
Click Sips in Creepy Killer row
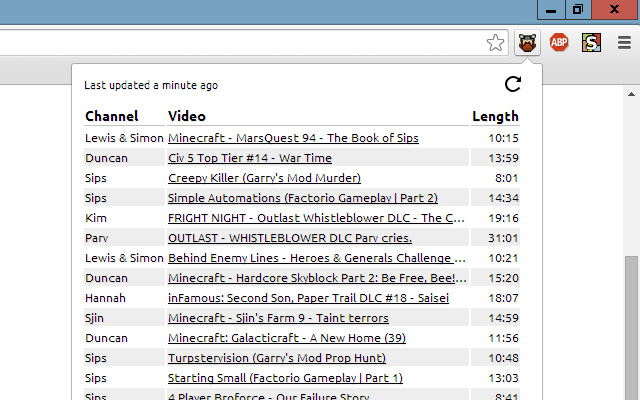[96, 178]
